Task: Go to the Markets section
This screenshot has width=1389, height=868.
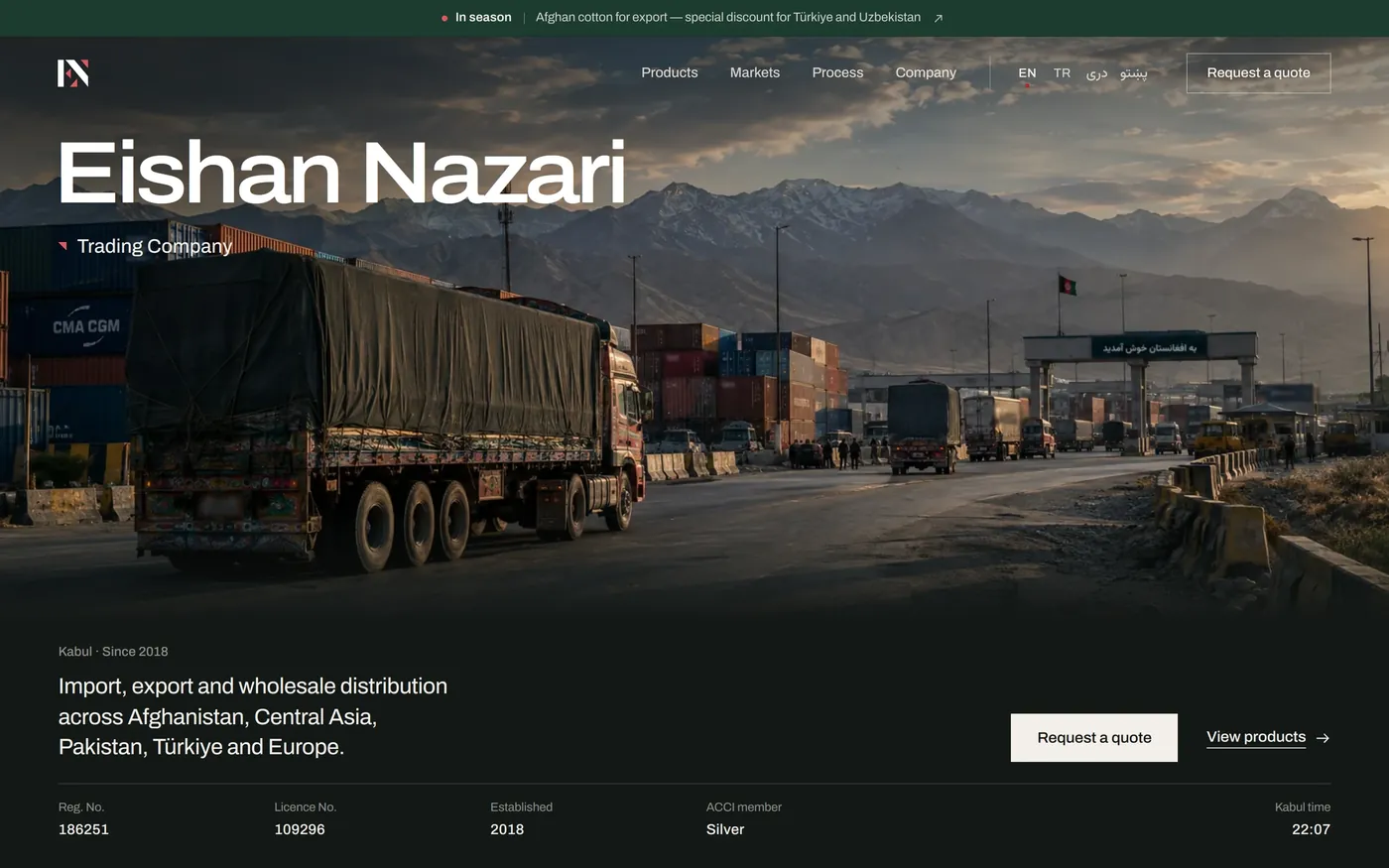Action: [x=755, y=72]
